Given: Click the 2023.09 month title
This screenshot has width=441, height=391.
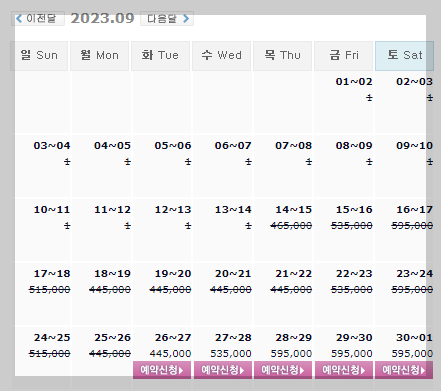Looking at the screenshot, I should pos(102,18).
